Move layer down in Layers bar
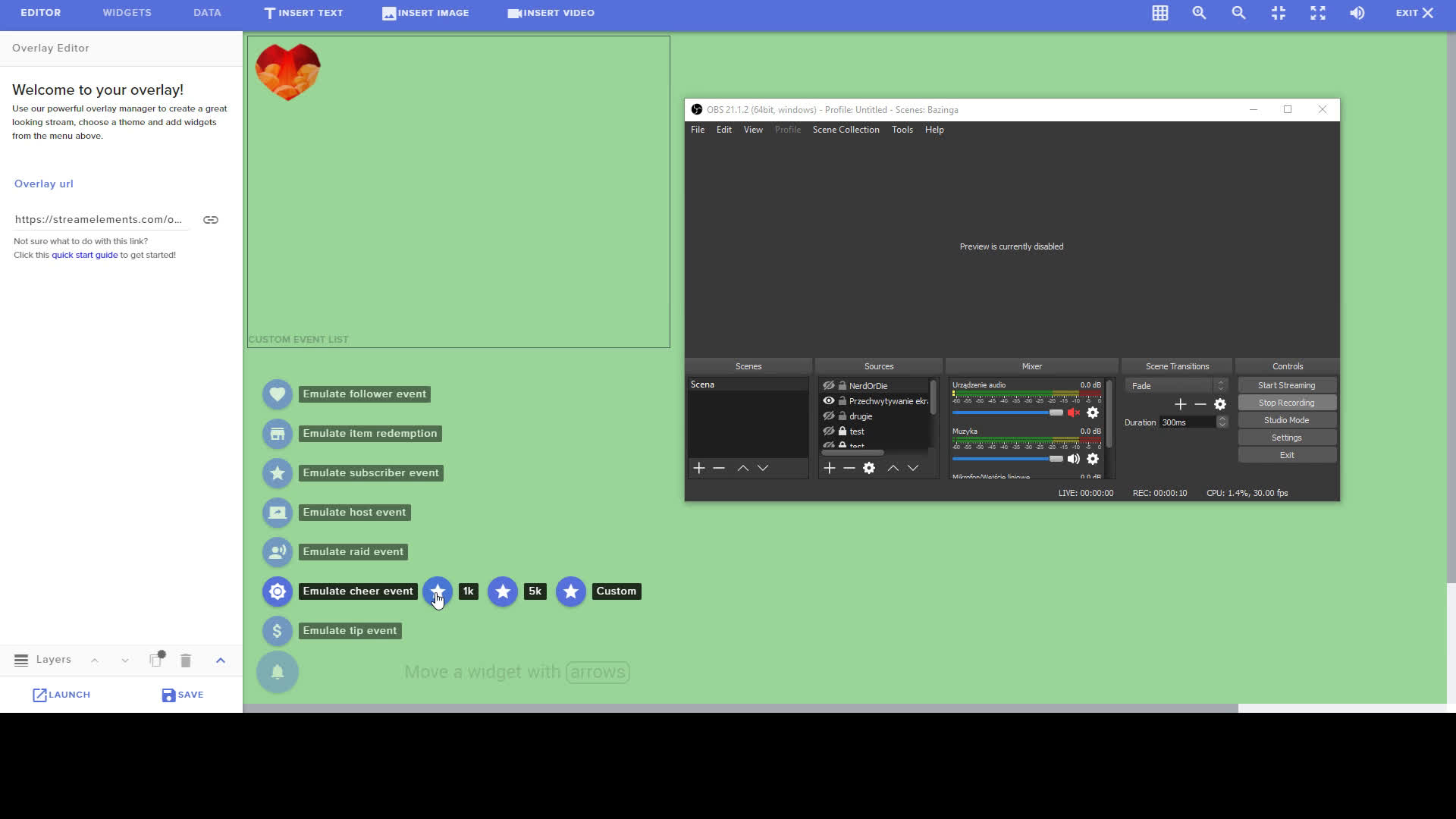The image size is (1456, 819). click(x=125, y=661)
